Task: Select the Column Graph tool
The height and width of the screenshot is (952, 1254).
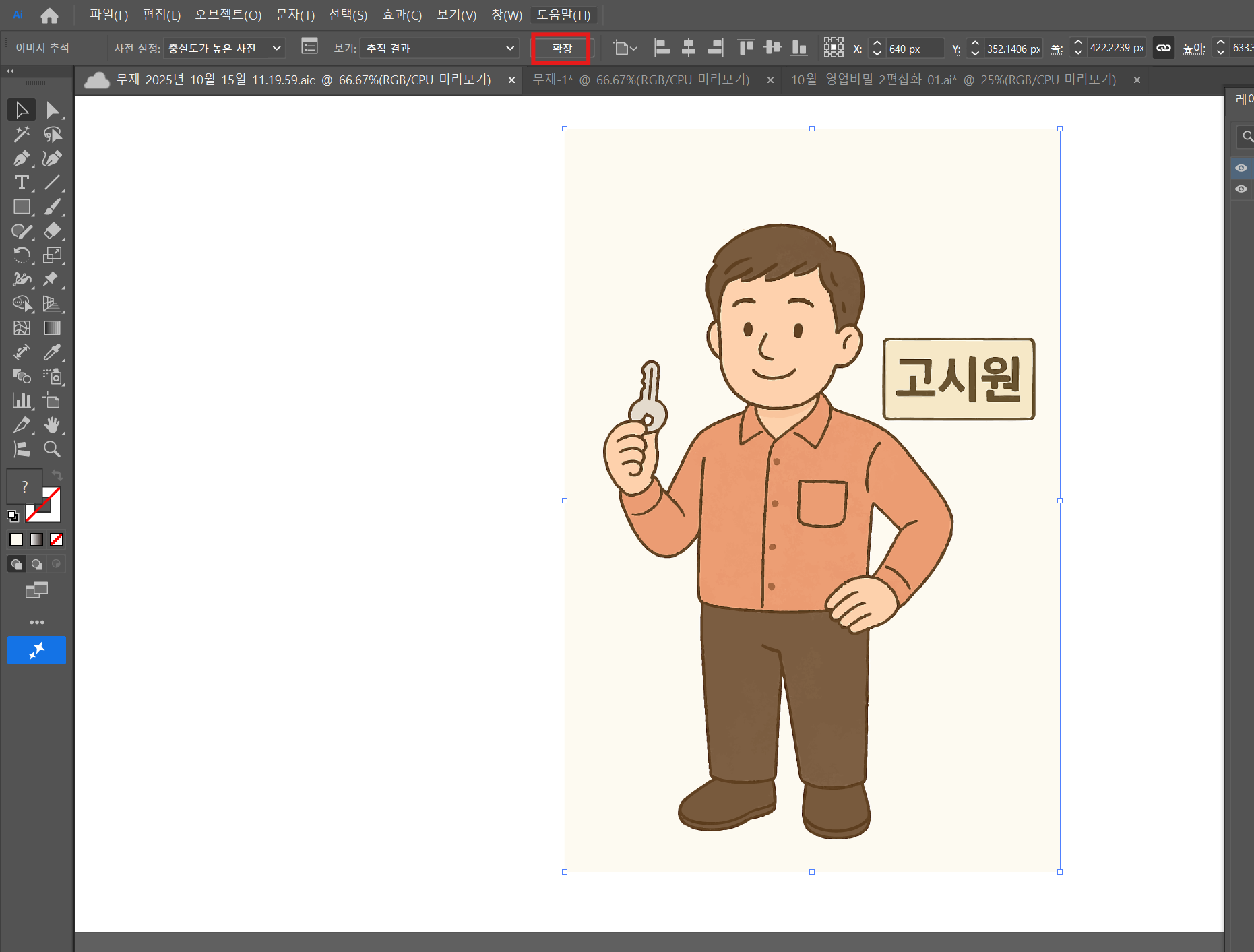Action: [22, 401]
